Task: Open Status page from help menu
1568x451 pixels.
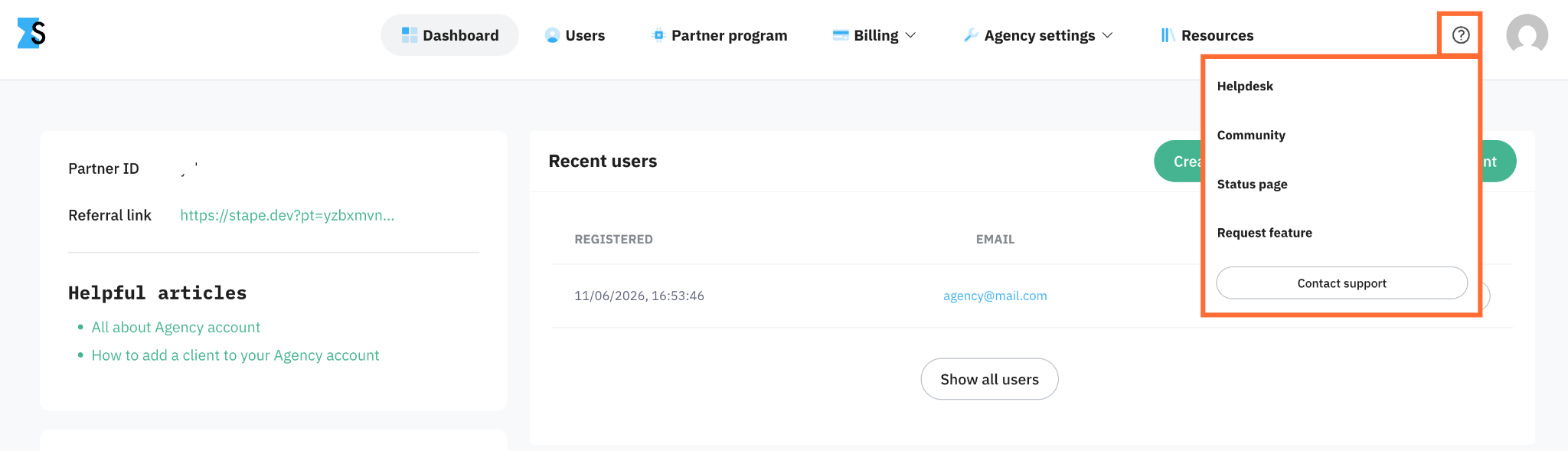Action: 1252,185
